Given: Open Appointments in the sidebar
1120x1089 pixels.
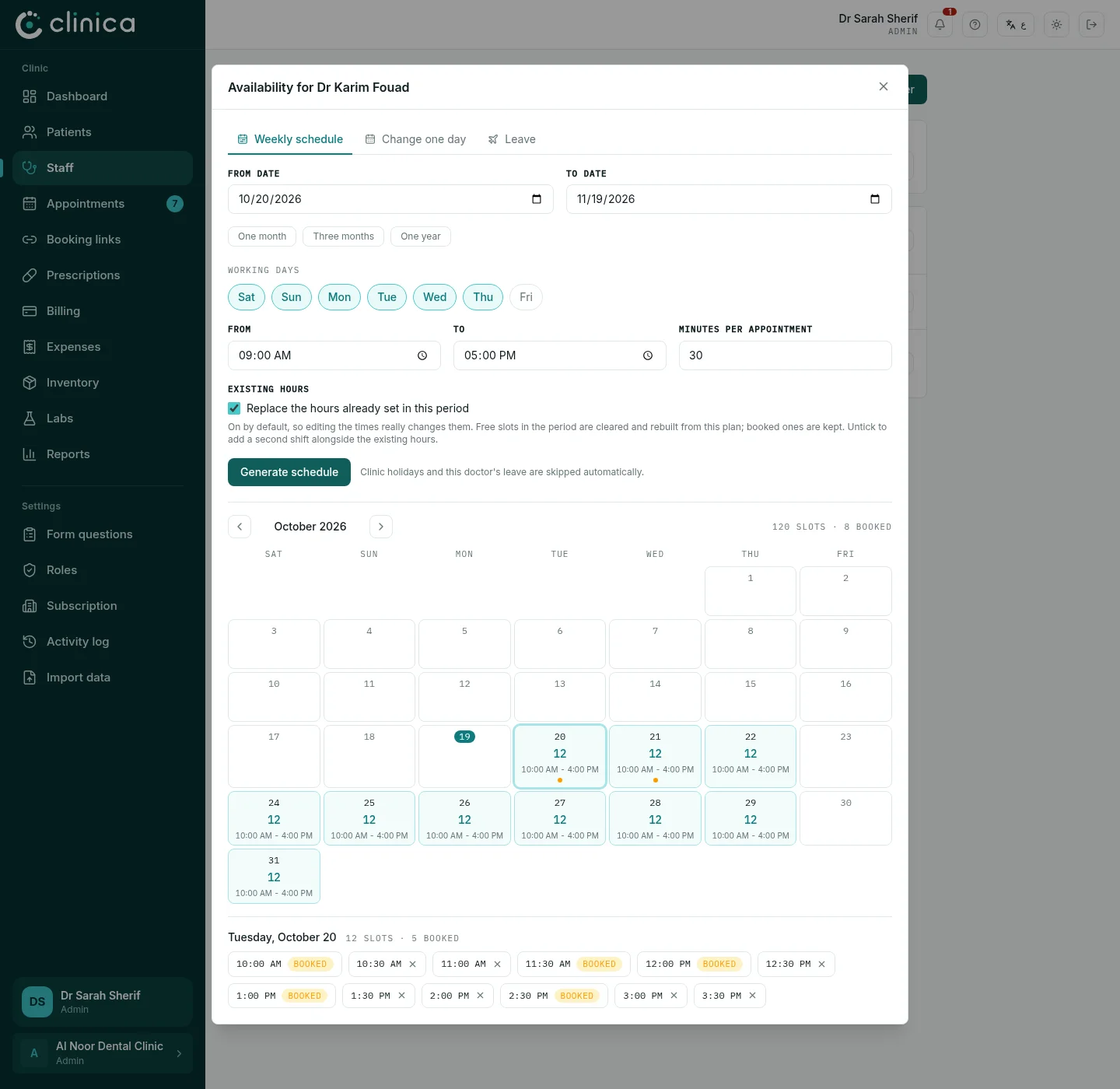Looking at the screenshot, I should click(x=103, y=204).
